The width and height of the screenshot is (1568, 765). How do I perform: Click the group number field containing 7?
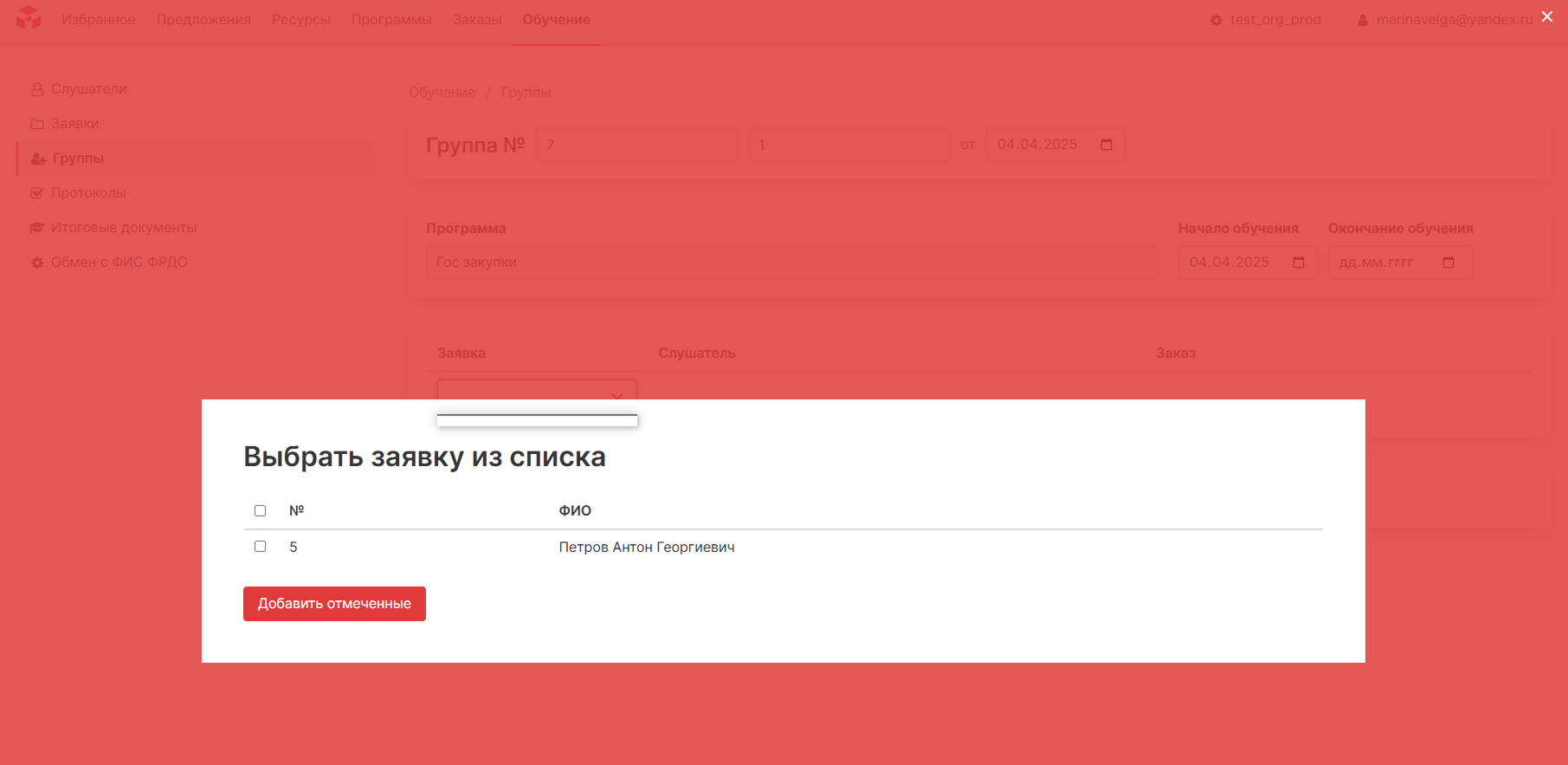click(x=636, y=145)
